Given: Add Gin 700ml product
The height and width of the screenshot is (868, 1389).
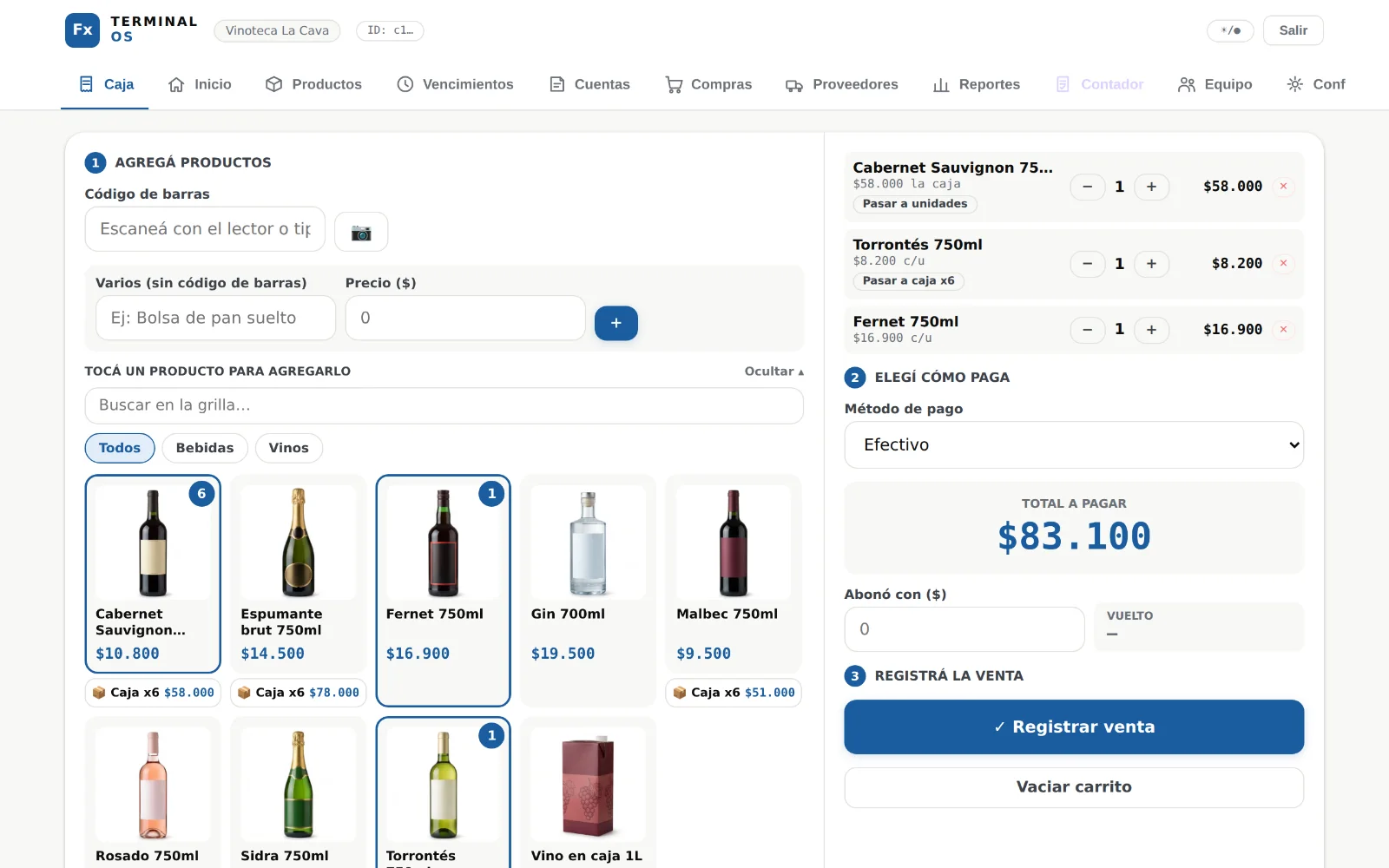Looking at the screenshot, I should 588,591.
